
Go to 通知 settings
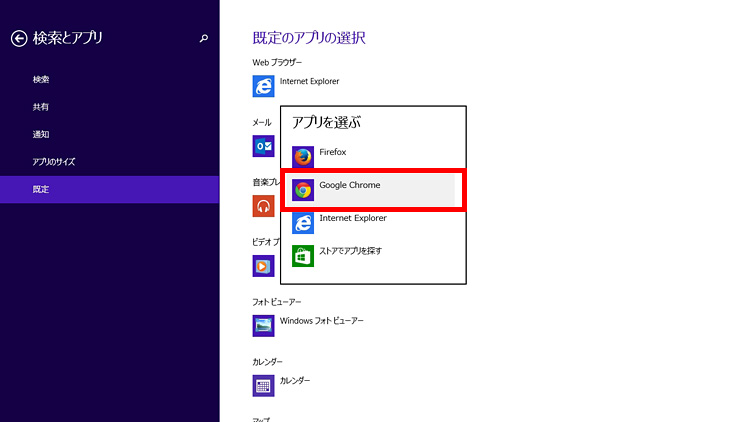click(41, 134)
